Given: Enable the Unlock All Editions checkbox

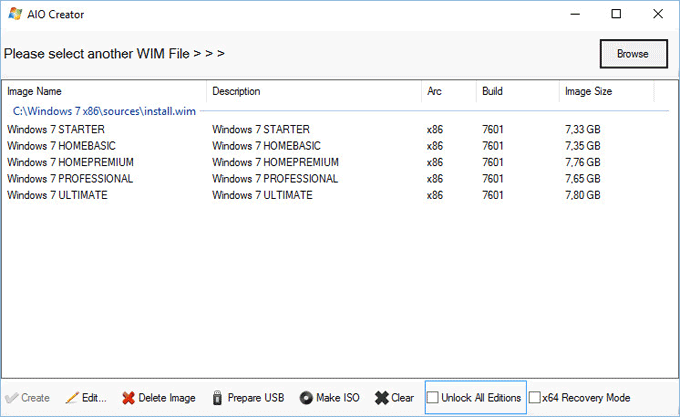Looking at the screenshot, I should pos(432,397).
